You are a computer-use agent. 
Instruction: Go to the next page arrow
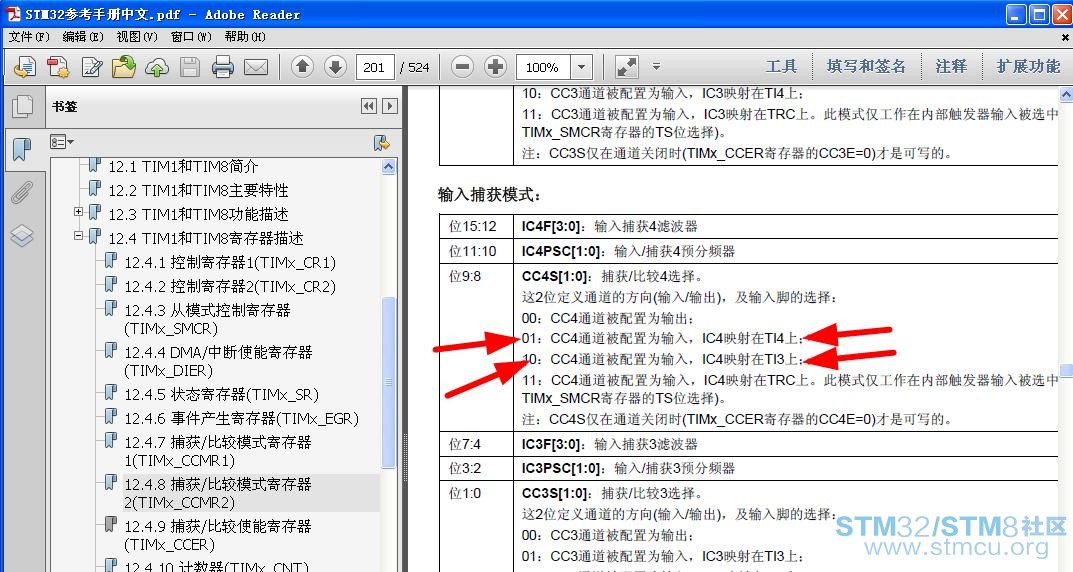point(335,66)
